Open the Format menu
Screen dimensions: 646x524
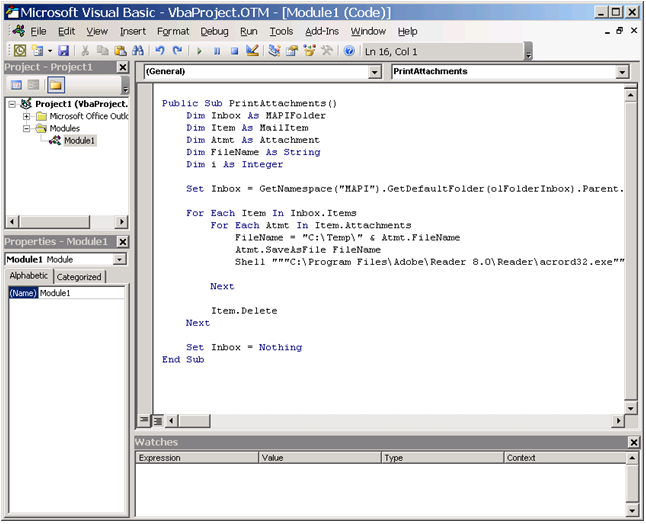[x=173, y=31]
